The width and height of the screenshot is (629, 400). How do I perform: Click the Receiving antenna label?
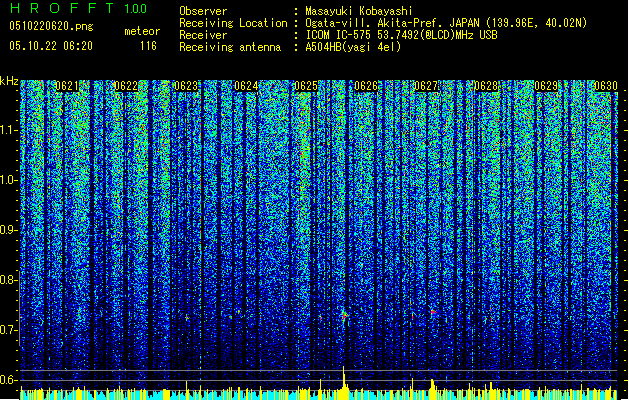click(x=230, y=47)
